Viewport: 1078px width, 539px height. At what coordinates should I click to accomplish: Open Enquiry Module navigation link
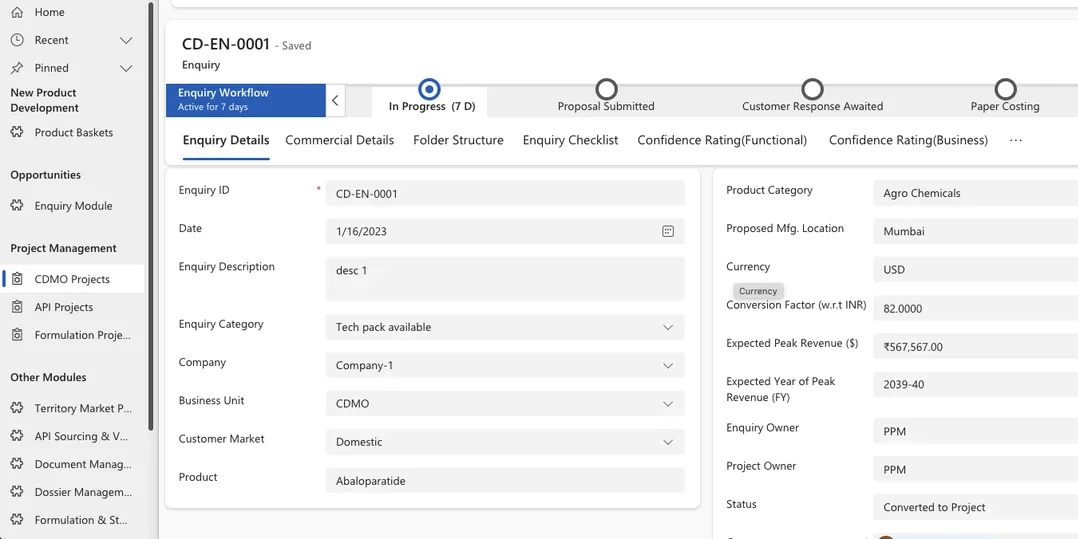pos(73,206)
